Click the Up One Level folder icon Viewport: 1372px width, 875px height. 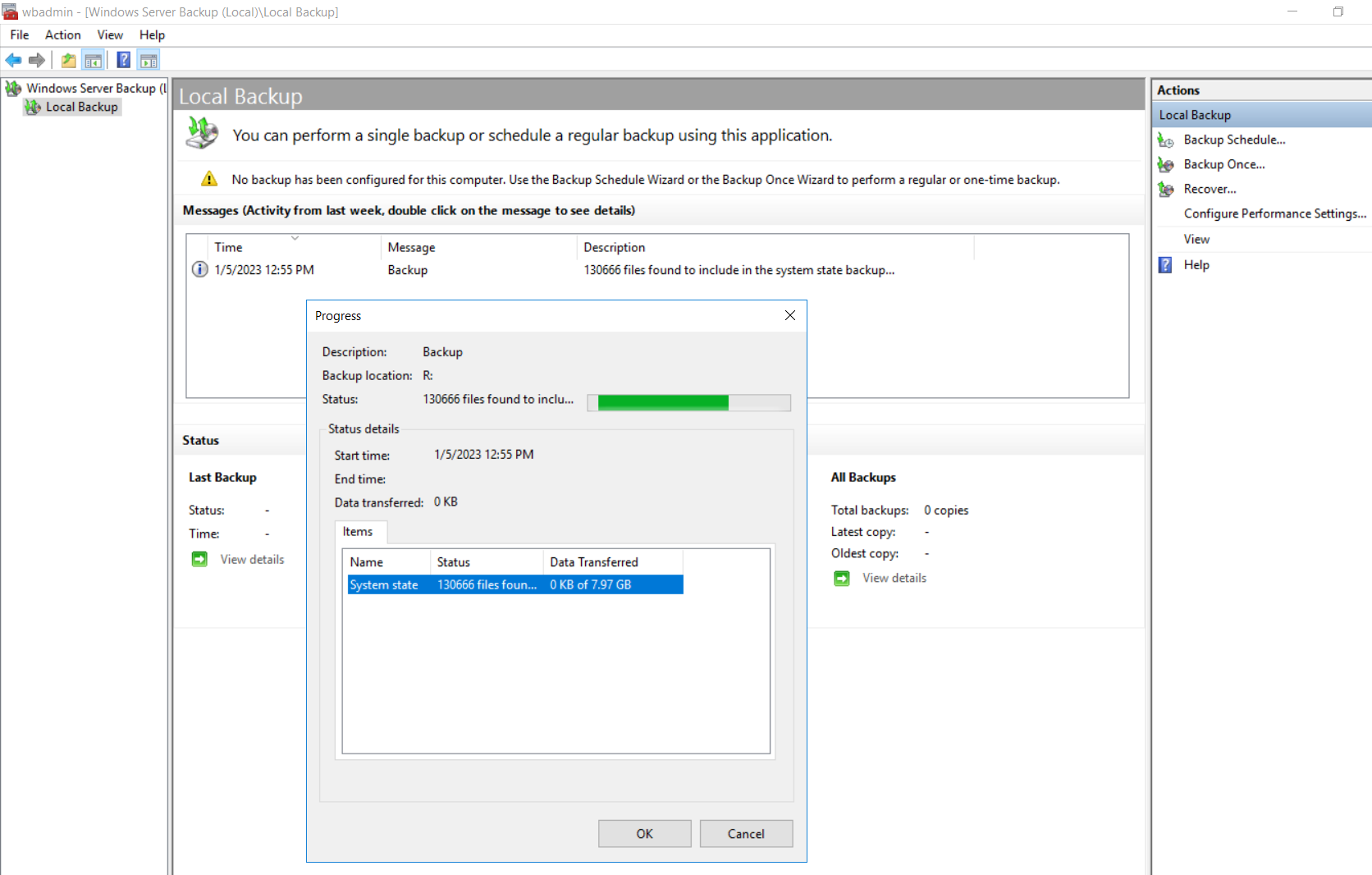[x=69, y=60]
